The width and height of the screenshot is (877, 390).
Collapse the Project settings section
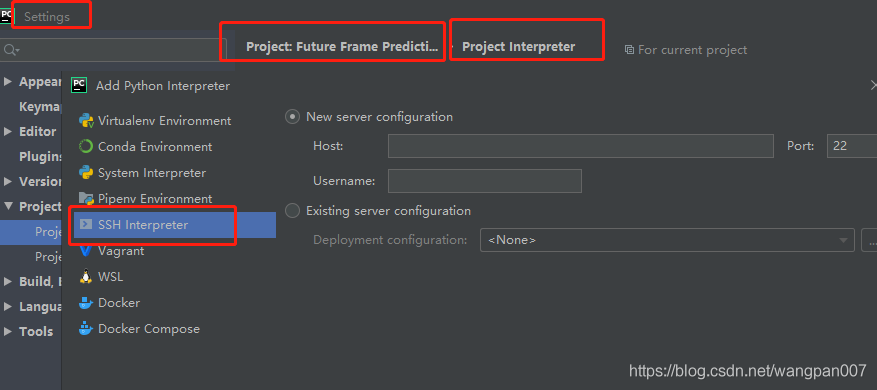7,206
